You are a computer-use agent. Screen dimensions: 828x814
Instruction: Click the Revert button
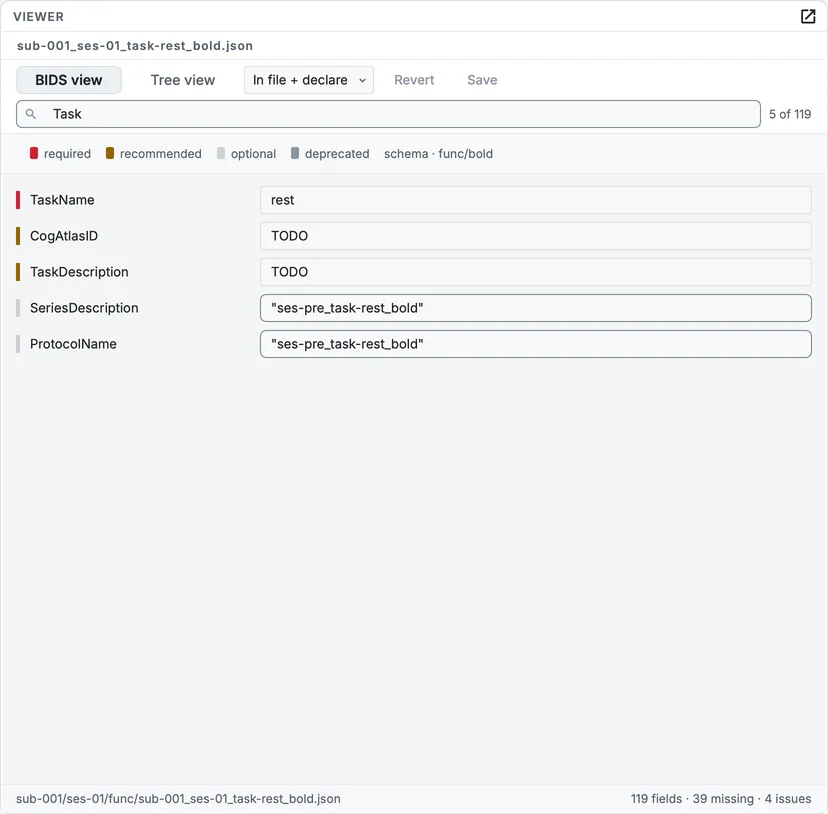click(x=414, y=80)
